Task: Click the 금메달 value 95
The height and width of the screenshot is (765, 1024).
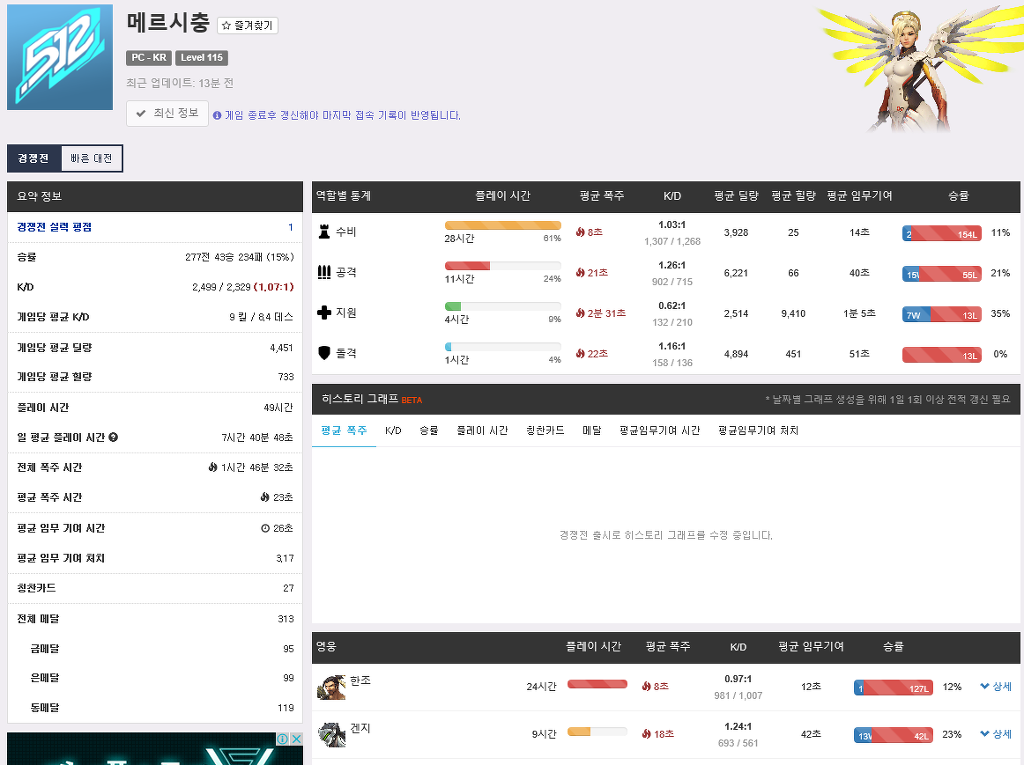Action: tap(289, 649)
